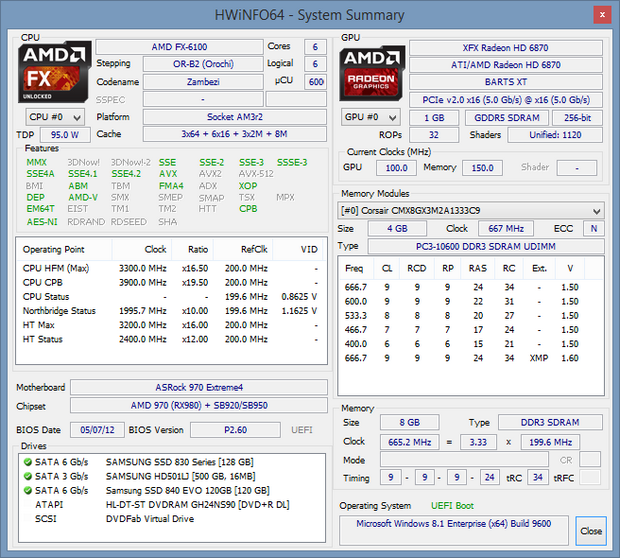Select the SAMSUNG SSD 830 Series drive entry

[x=172, y=462]
